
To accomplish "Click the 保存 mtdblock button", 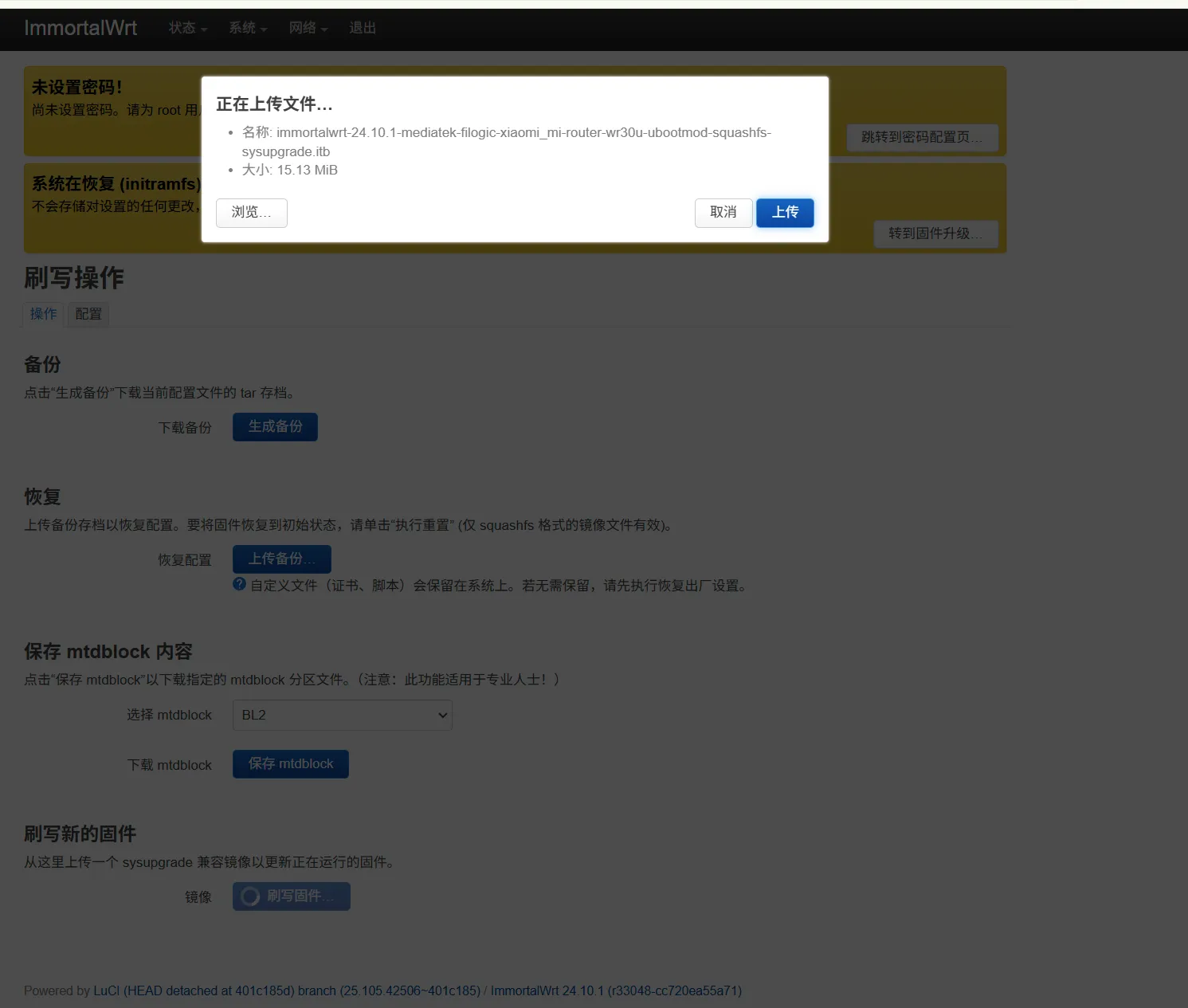I will point(291,764).
